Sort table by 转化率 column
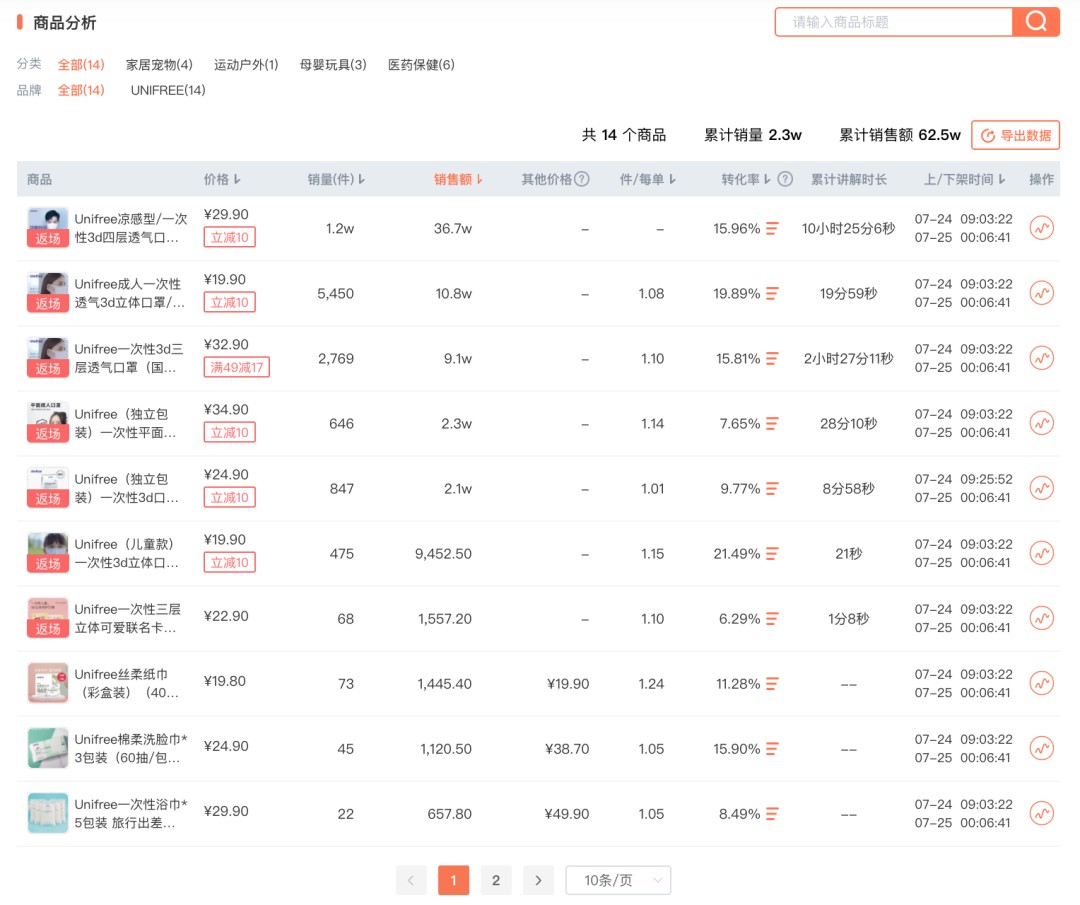Image resolution: width=1080 pixels, height=905 pixels. [746, 179]
